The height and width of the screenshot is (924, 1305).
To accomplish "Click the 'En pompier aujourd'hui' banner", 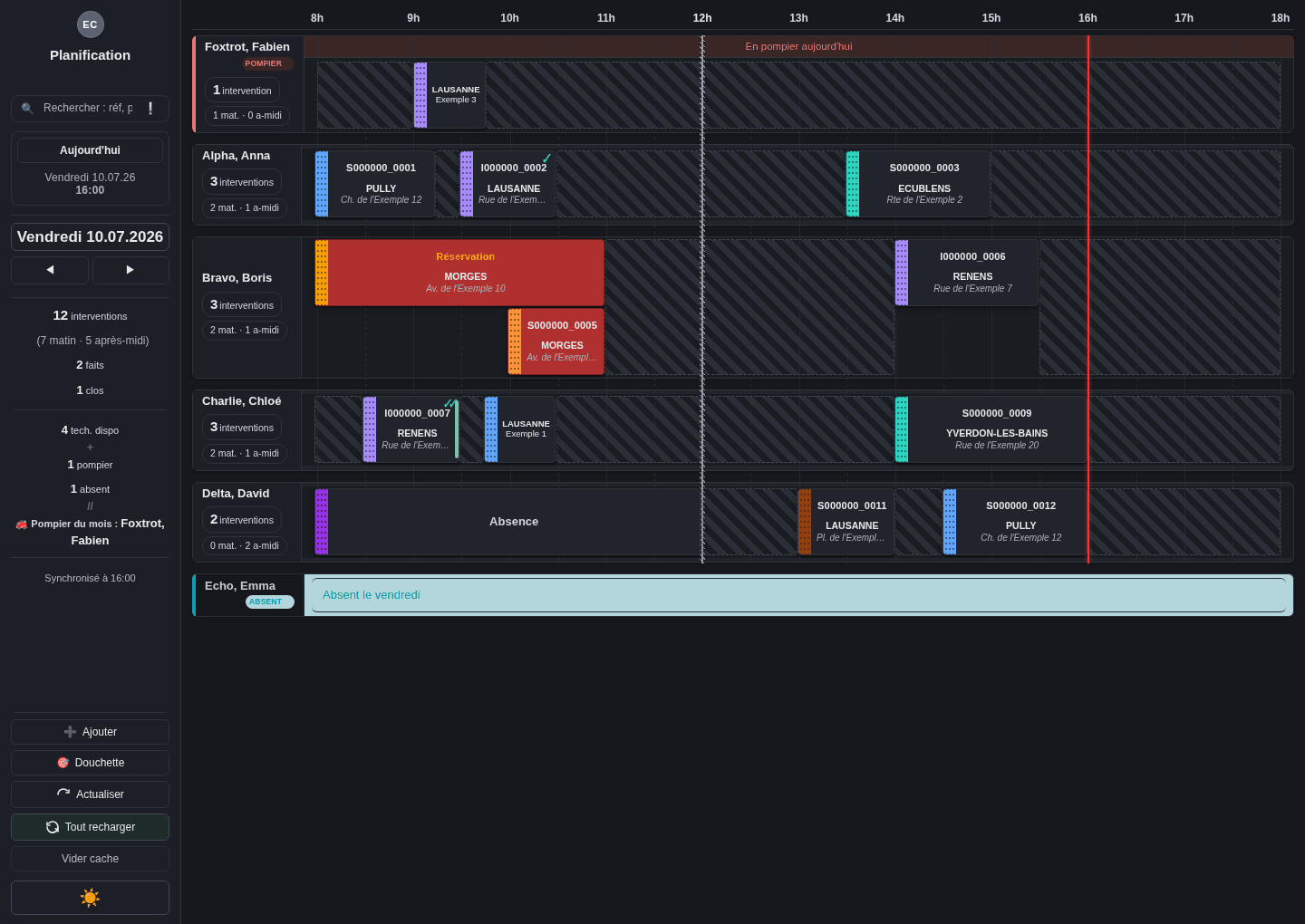I will [x=798, y=46].
